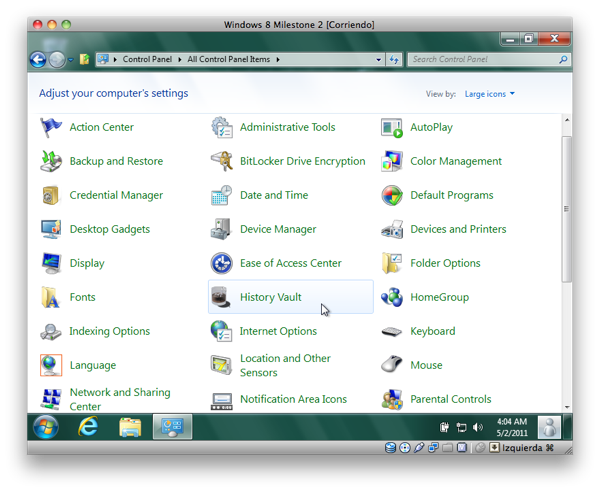Open the Internet Options globe icon
The image size is (600, 492).
[x=222, y=331]
